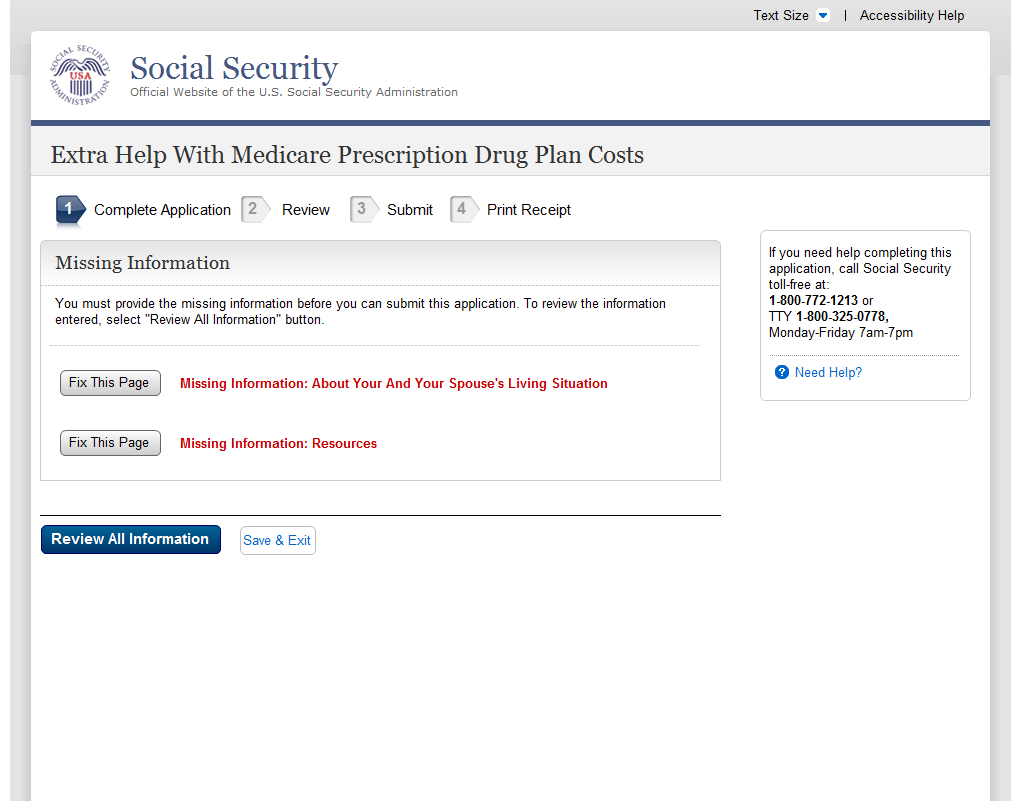Click the step 3 number badge
The image size is (1018, 808).
(x=361, y=210)
